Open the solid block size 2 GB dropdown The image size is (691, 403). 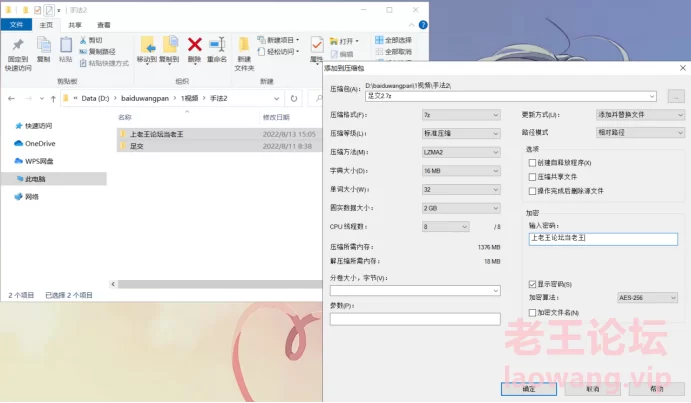point(461,208)
